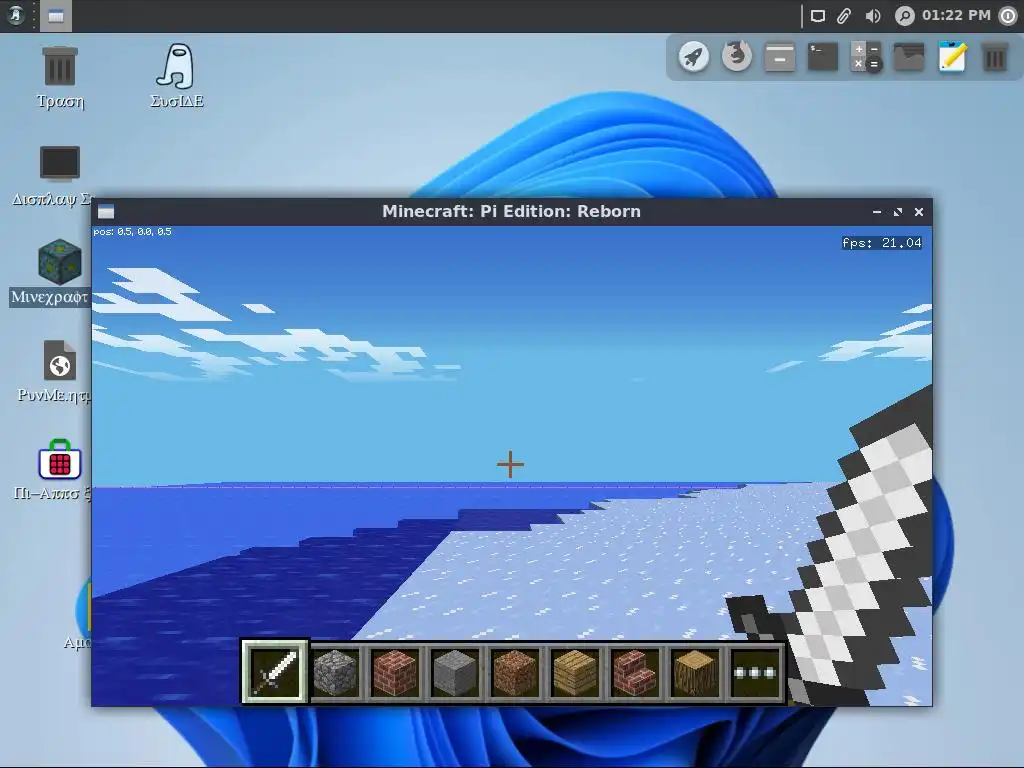The height and width of the screenshot is (768, 1024).
Task: Click the Minecraft: Pi Edition: Reborn title text
Action: (511, 212)
